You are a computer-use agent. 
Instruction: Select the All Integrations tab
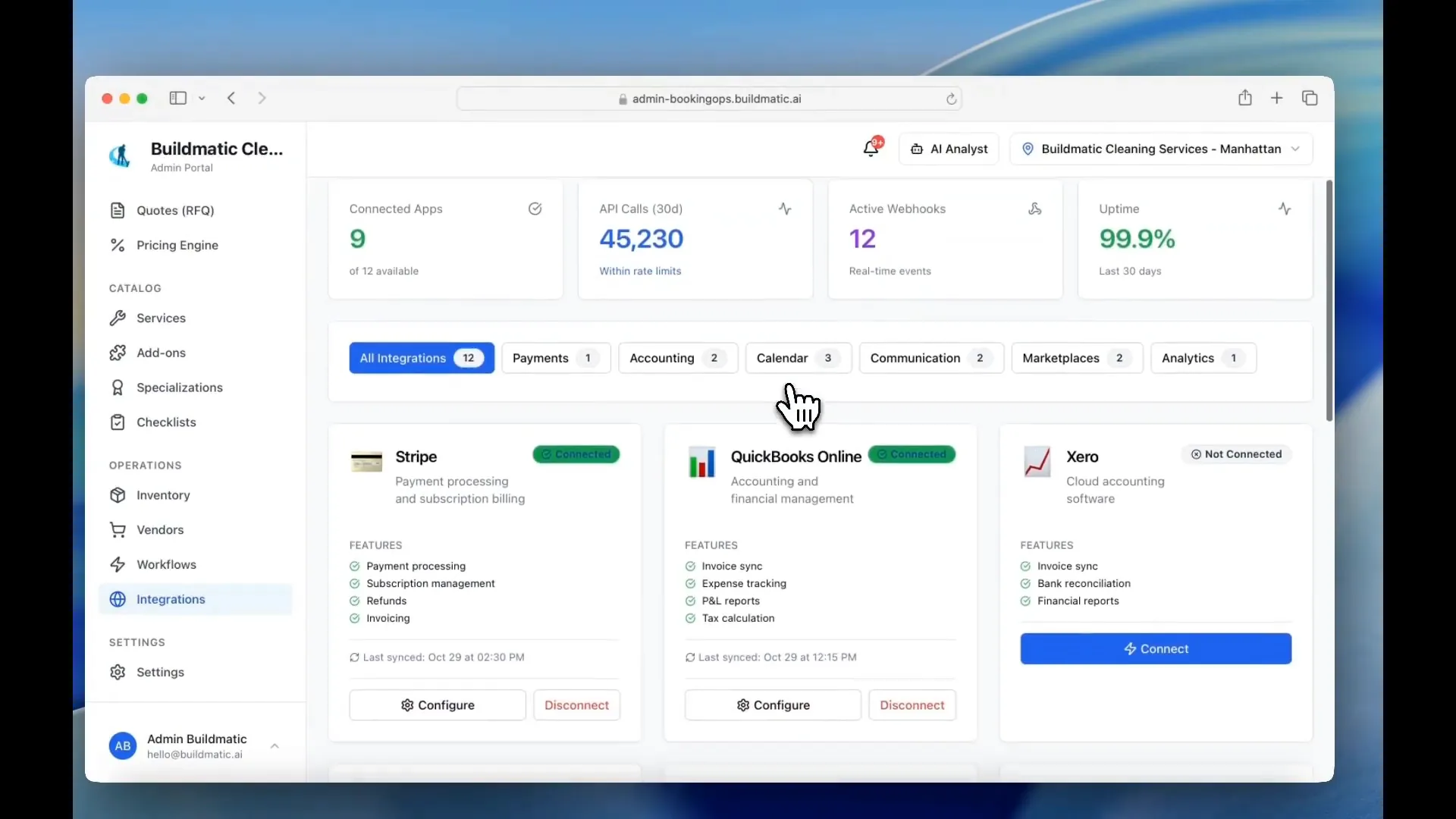pyautogui.click(x=422, y=358)
